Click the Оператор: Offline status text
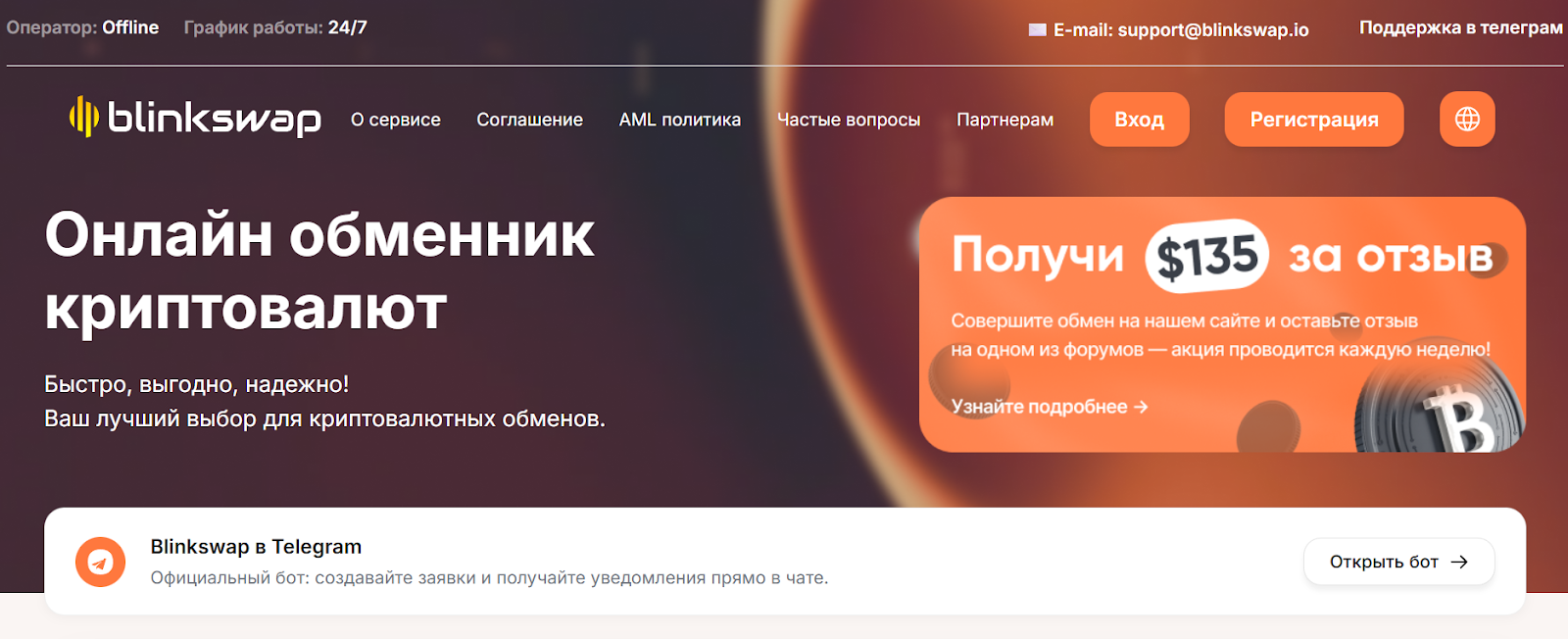The height and width of the screenshot is (639, 1568). click(x=82, y=27)
